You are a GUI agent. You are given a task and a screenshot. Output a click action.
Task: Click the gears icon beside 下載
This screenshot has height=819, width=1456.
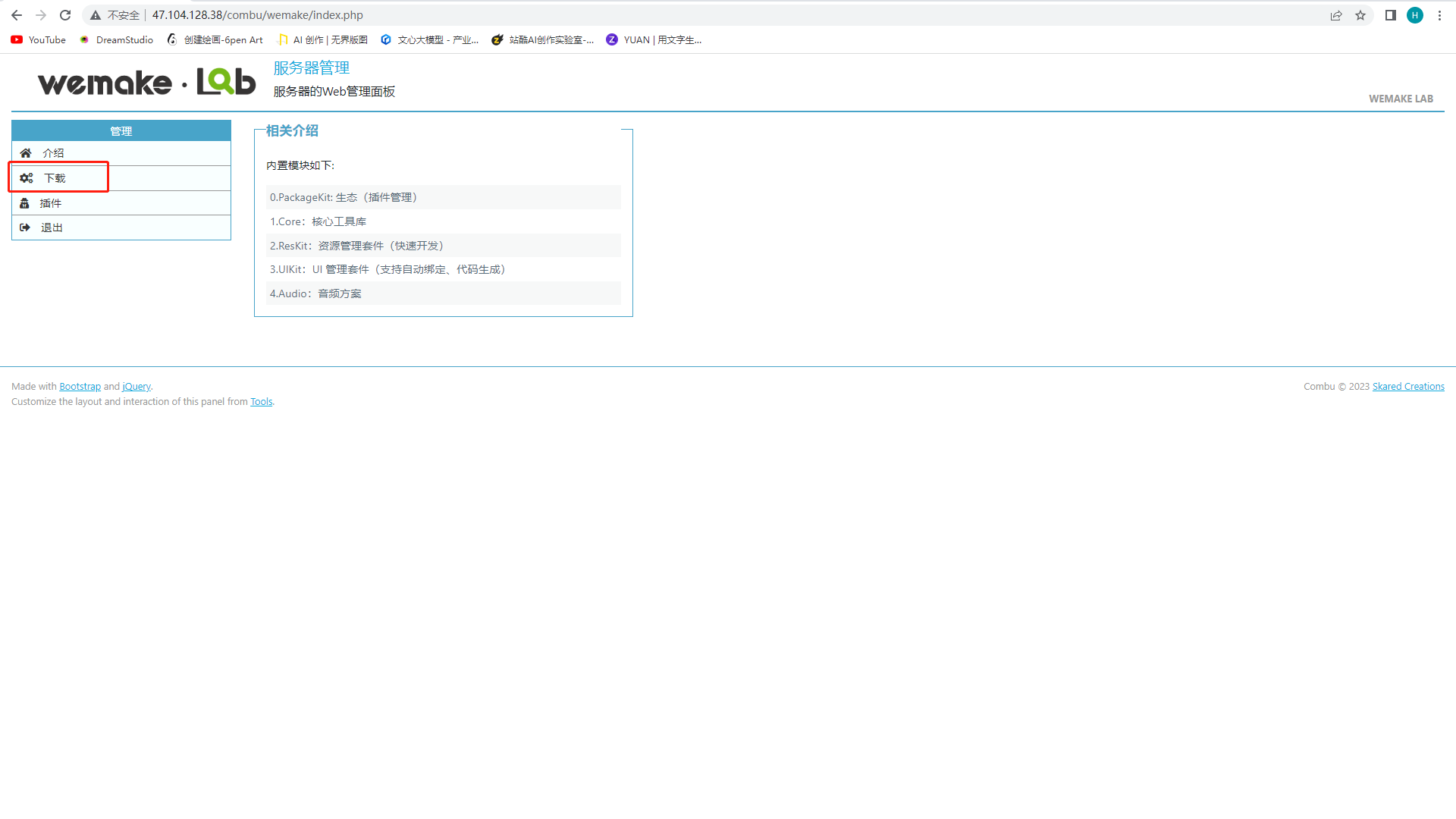[x=27, y=178]
